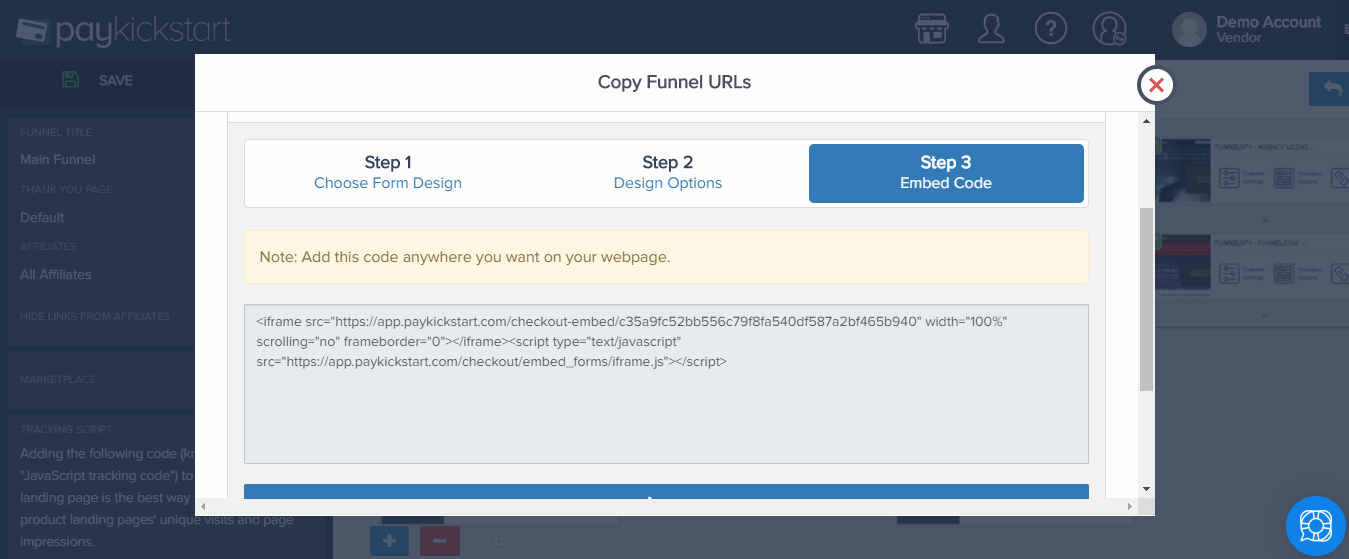The image size is (1349, 559).
Task: Click inside the iframe embed code box
Action: tap(666, 384)
